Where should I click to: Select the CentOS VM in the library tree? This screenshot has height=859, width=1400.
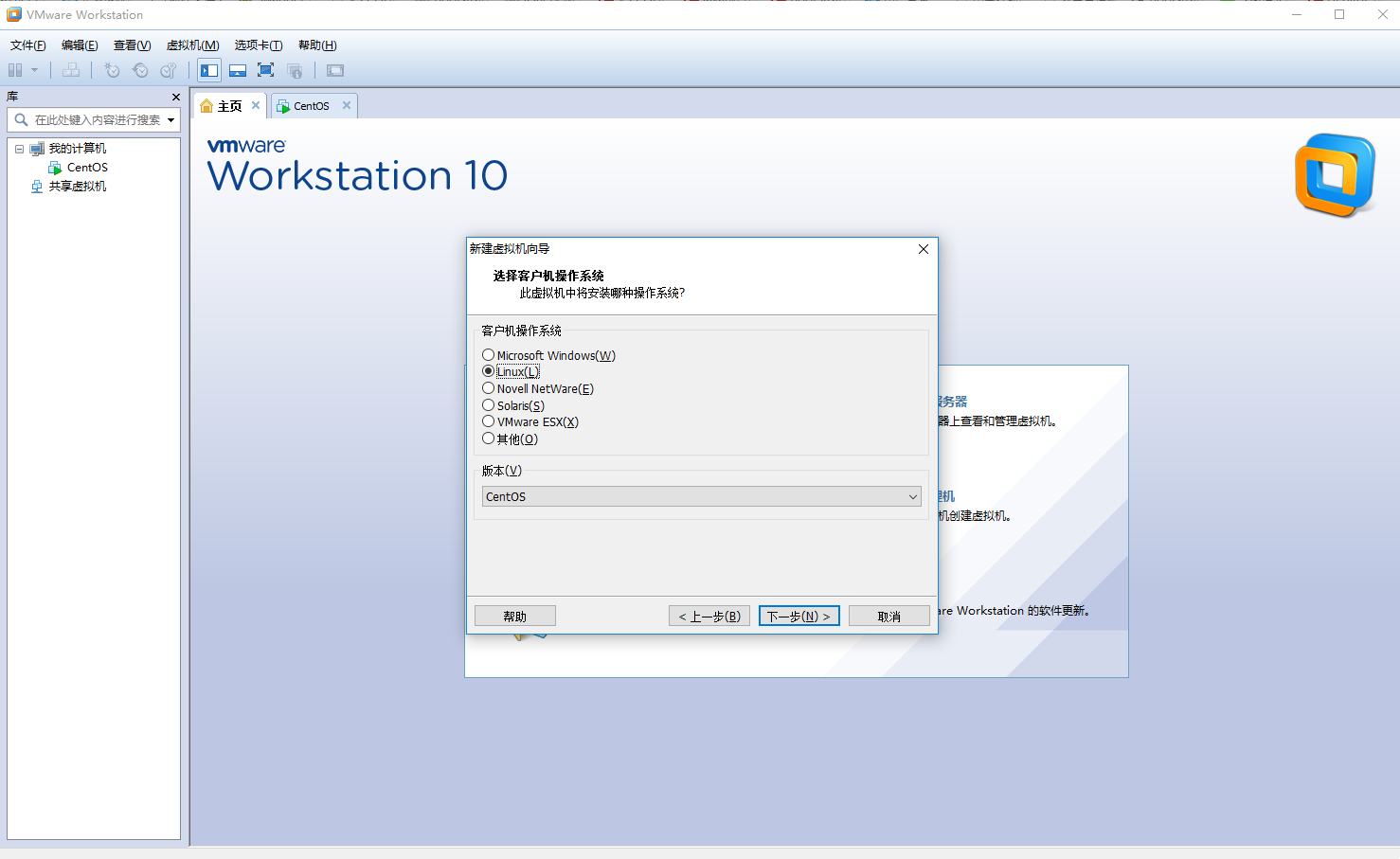[87, 168]
